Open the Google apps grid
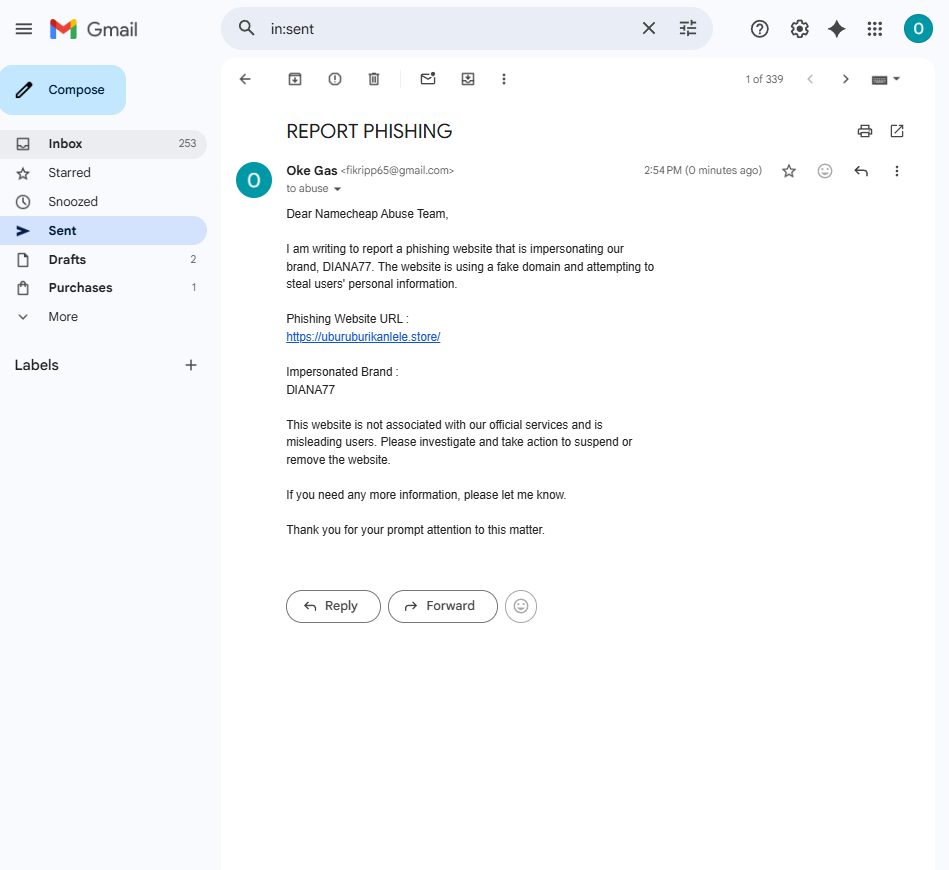The height and width of the screenshot is (870, 949). point(875,29)
